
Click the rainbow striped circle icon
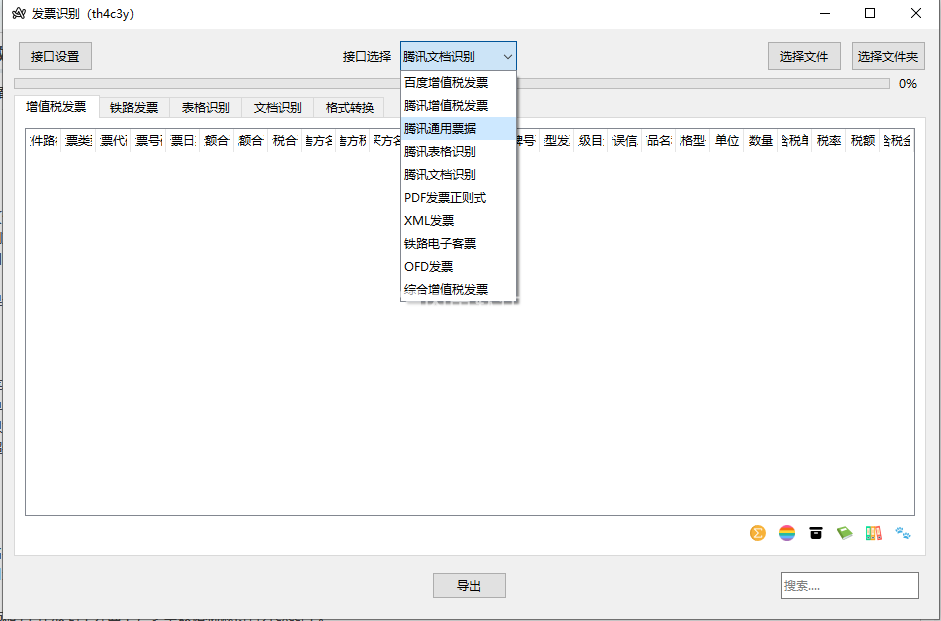787,533
